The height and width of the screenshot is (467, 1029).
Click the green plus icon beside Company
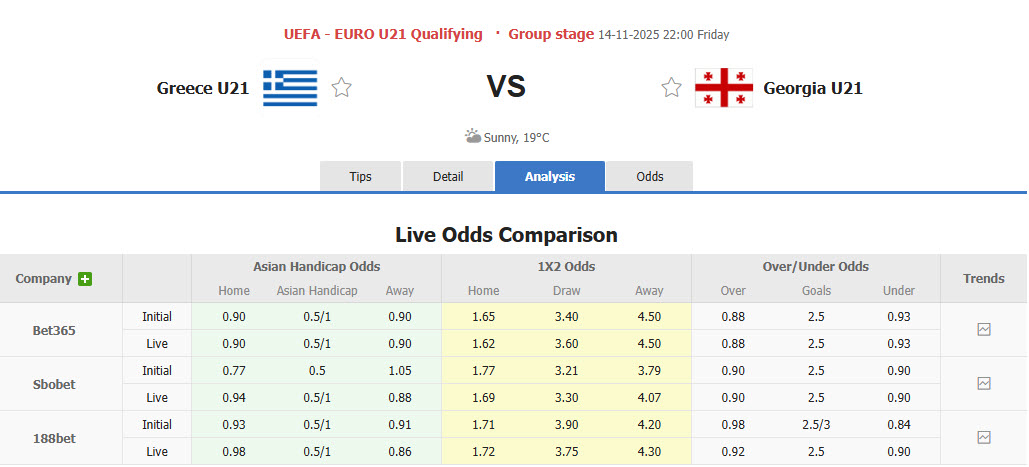point(85,279)
